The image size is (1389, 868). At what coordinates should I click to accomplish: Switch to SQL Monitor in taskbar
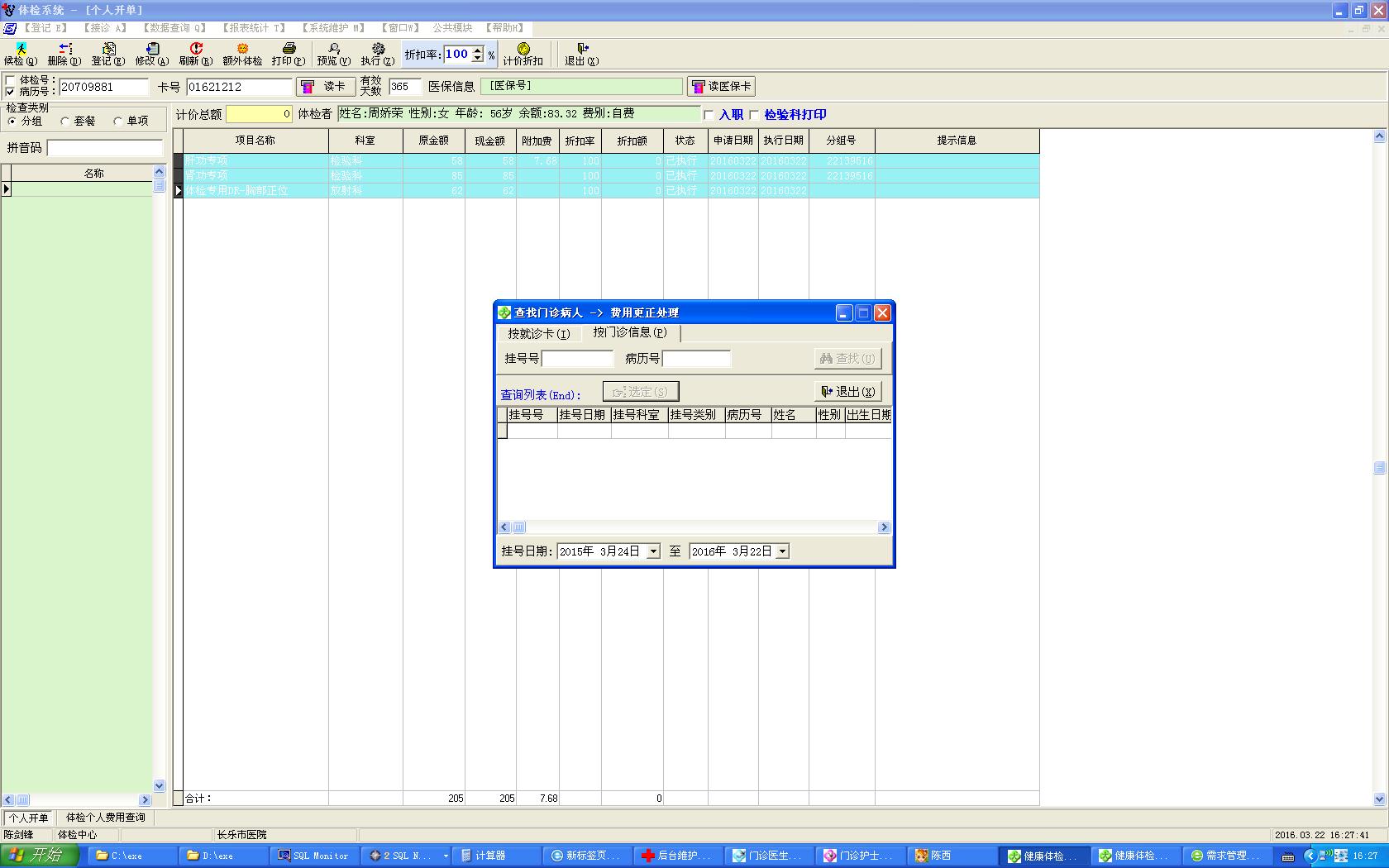[313, 856]
